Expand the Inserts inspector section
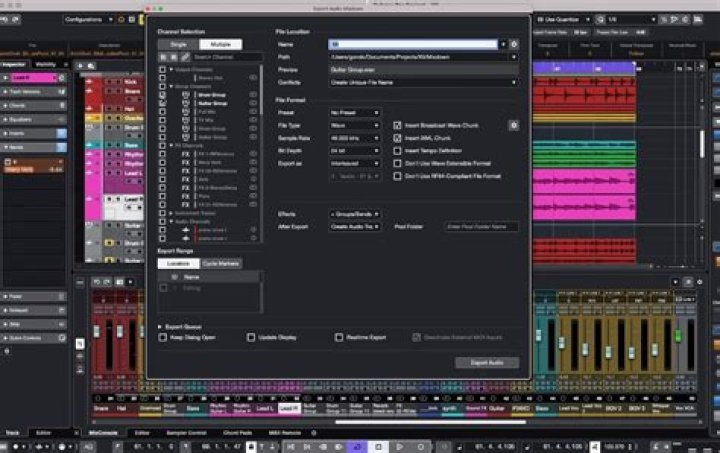The image size is (720, 453). (x=34, y=133)
